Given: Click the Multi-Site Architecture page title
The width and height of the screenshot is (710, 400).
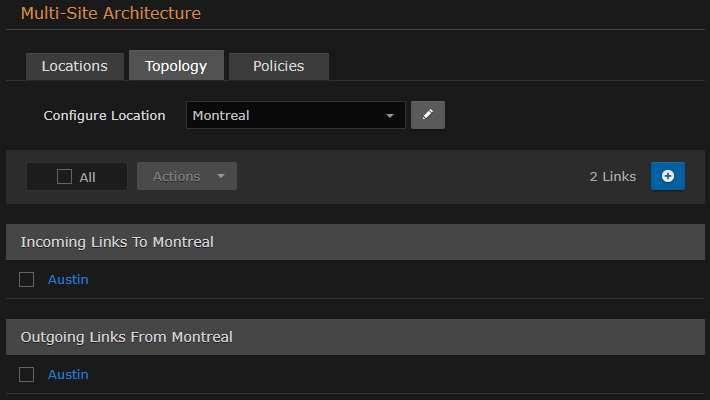Looking at the screenshot, I should pos(110,14).
